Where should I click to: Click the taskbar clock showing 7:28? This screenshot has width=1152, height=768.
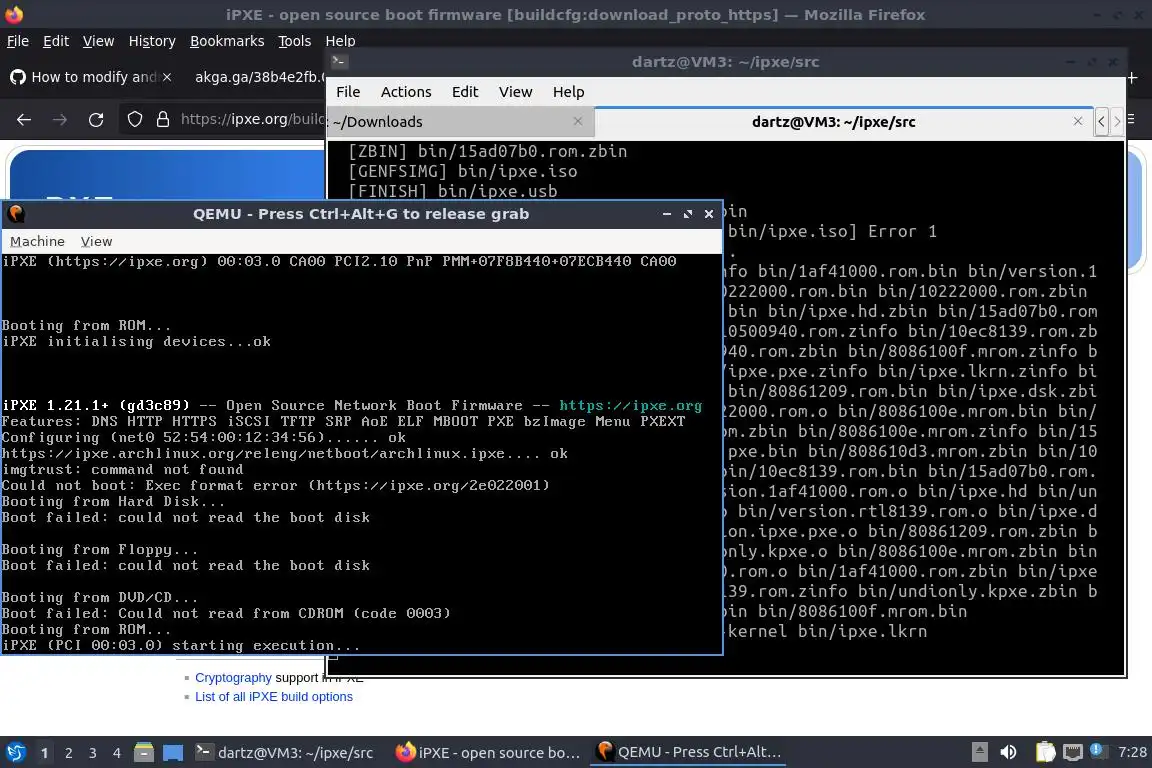point(1132,752)
